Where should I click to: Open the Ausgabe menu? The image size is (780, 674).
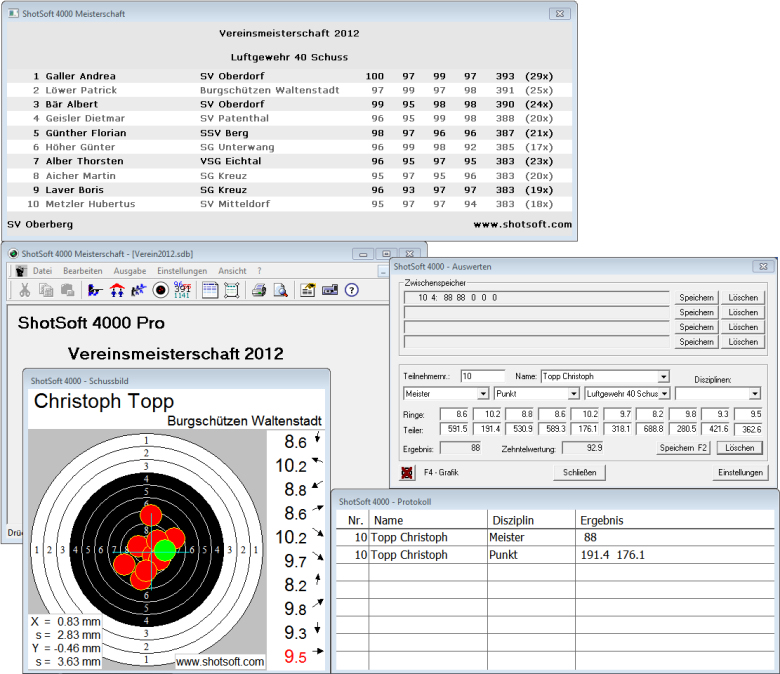pos(130,271)
